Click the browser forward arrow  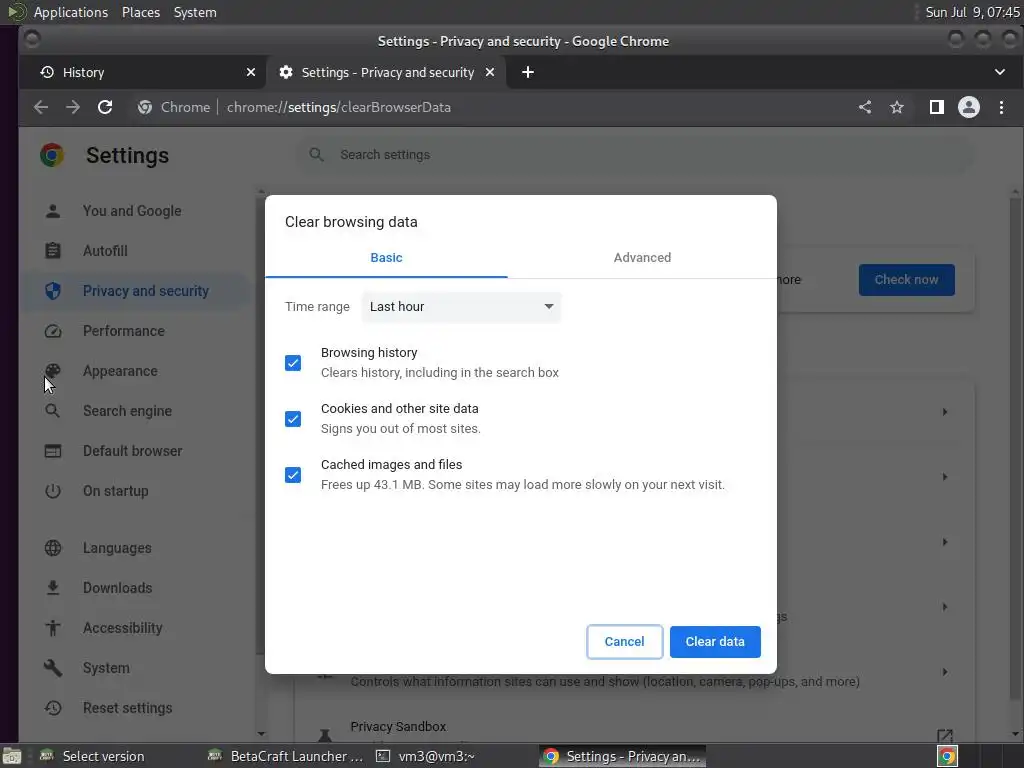pyautogui.click(x=72, y=107)
